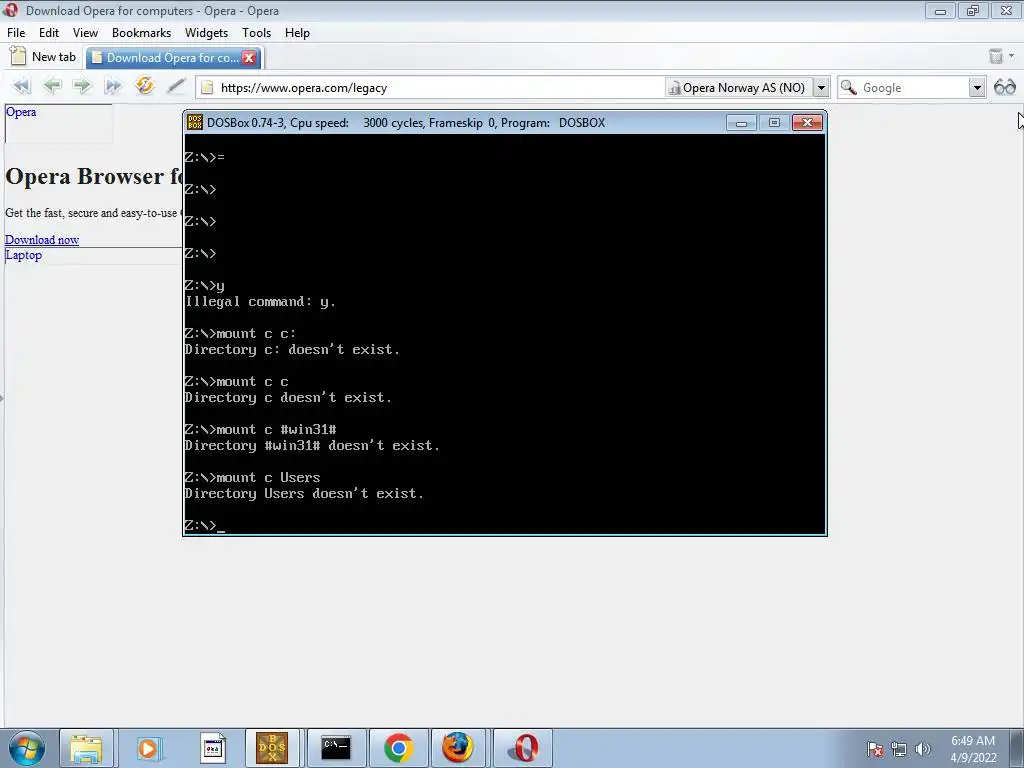Open the Edit menu
This screenshot has height=768, width=1024.
[x=49, y=33]
